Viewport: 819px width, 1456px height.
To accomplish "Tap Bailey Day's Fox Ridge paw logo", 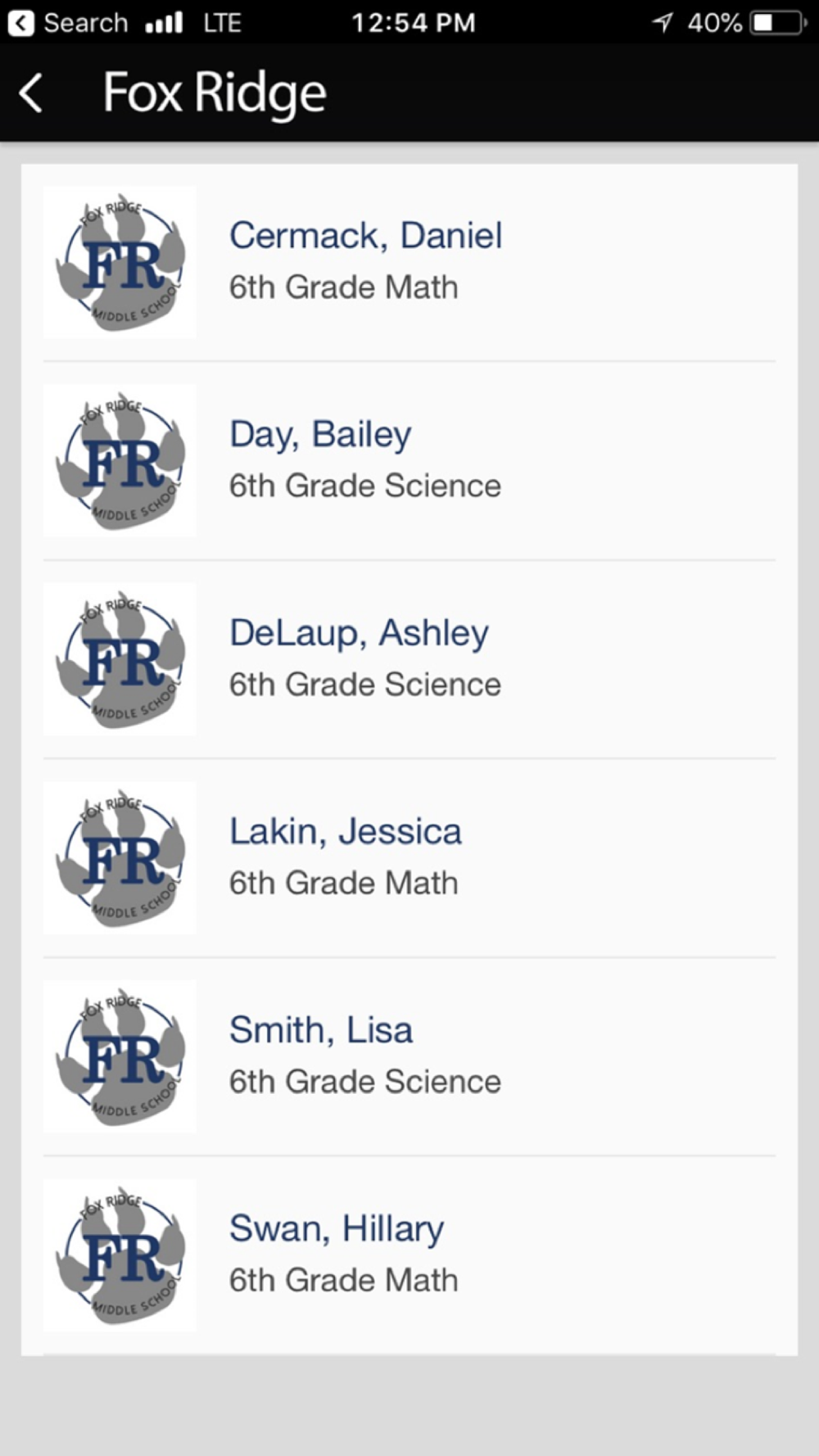I will pos(120,460).
